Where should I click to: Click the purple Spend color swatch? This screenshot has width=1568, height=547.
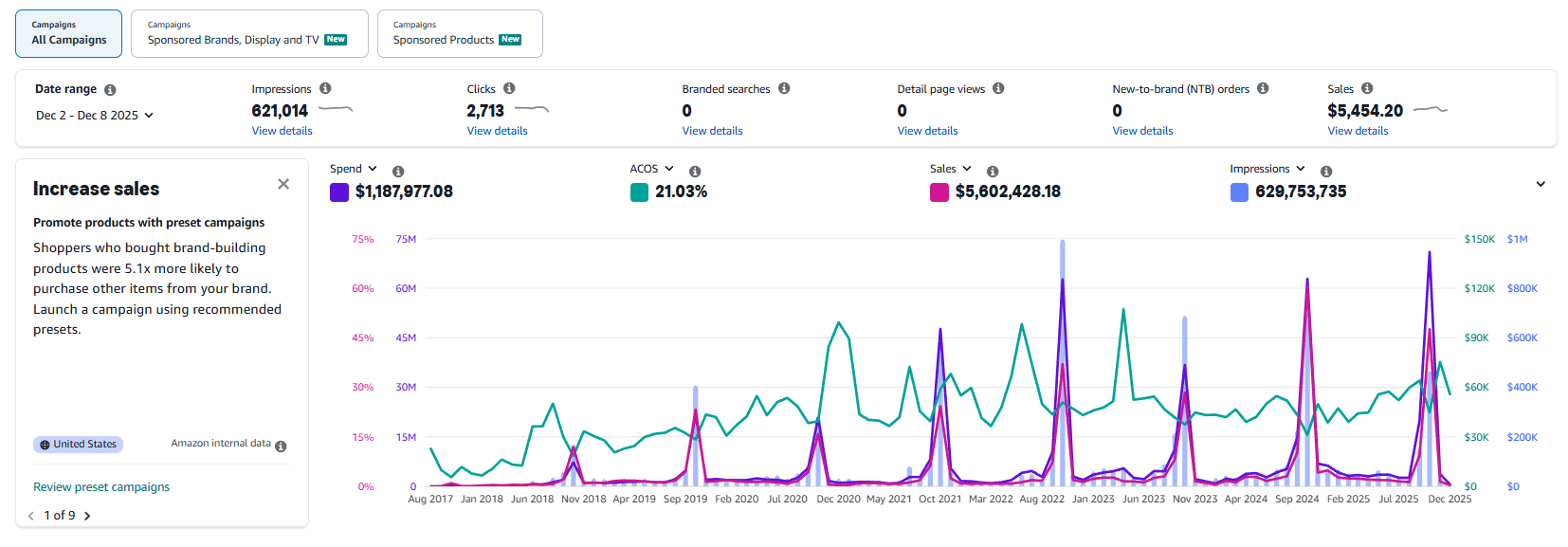339,192
